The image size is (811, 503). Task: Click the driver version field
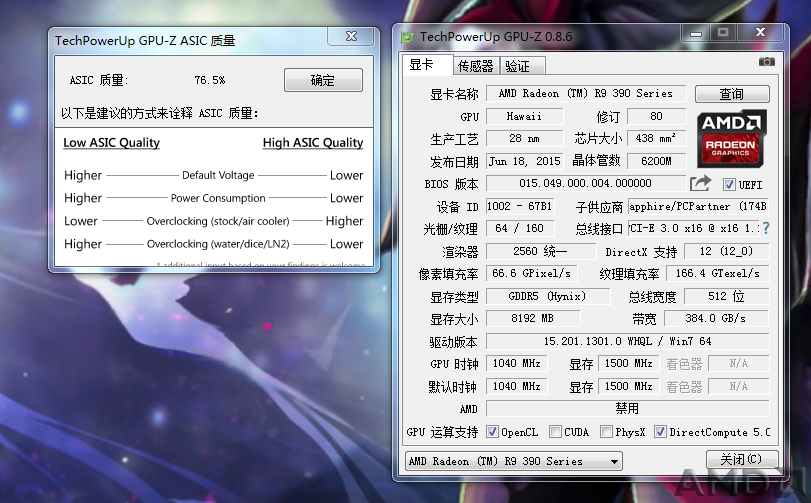[x=627, y=341]
